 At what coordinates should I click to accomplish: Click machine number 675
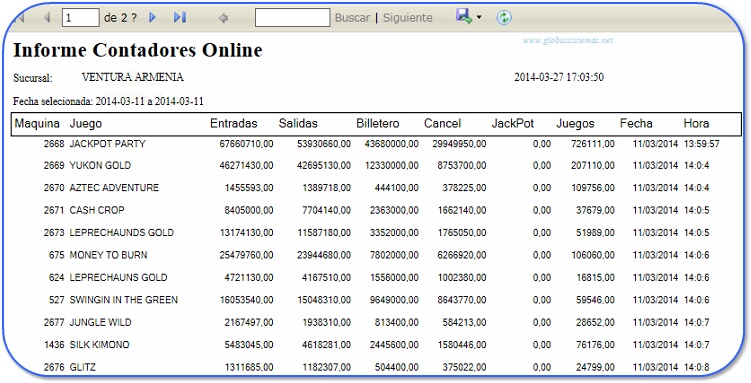[x=57, y=255]
